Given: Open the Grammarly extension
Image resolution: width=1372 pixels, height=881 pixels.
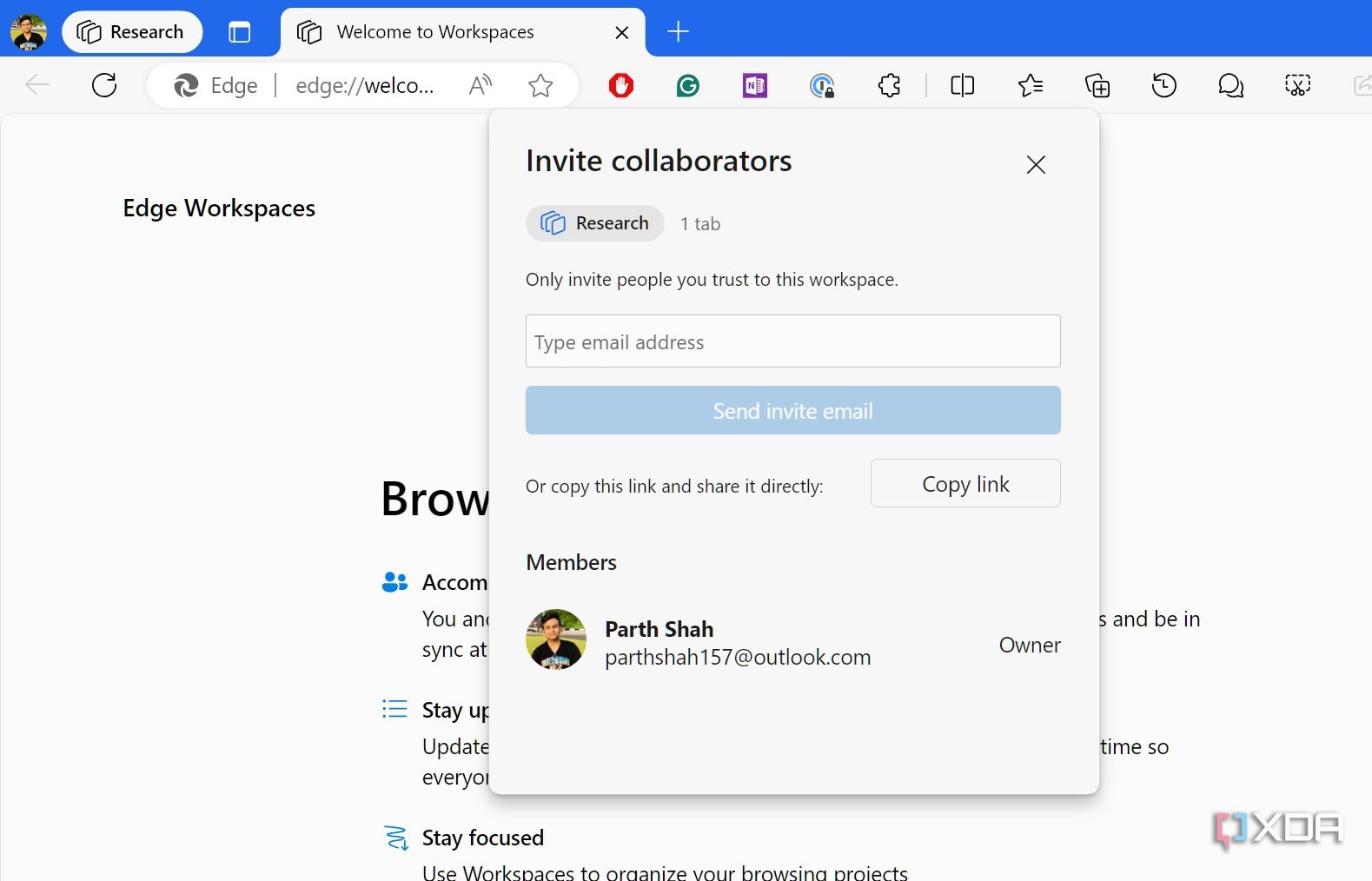Looking at the screenshot, I should pyautogui.click(x=688, y=85).
